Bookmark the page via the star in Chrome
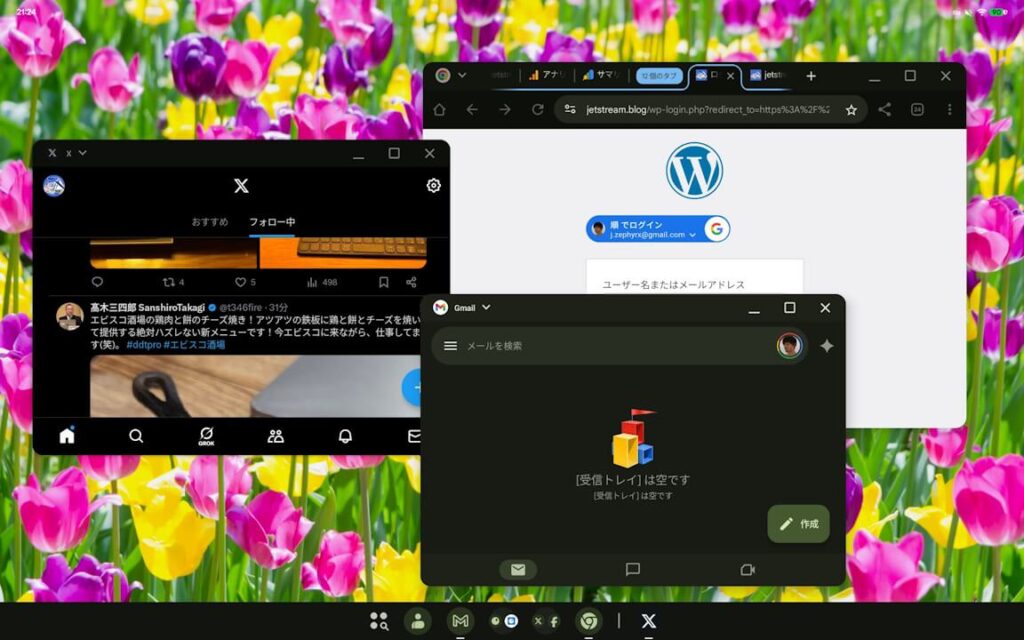This screenshot has width=1024, height=640. pos(850,110)
